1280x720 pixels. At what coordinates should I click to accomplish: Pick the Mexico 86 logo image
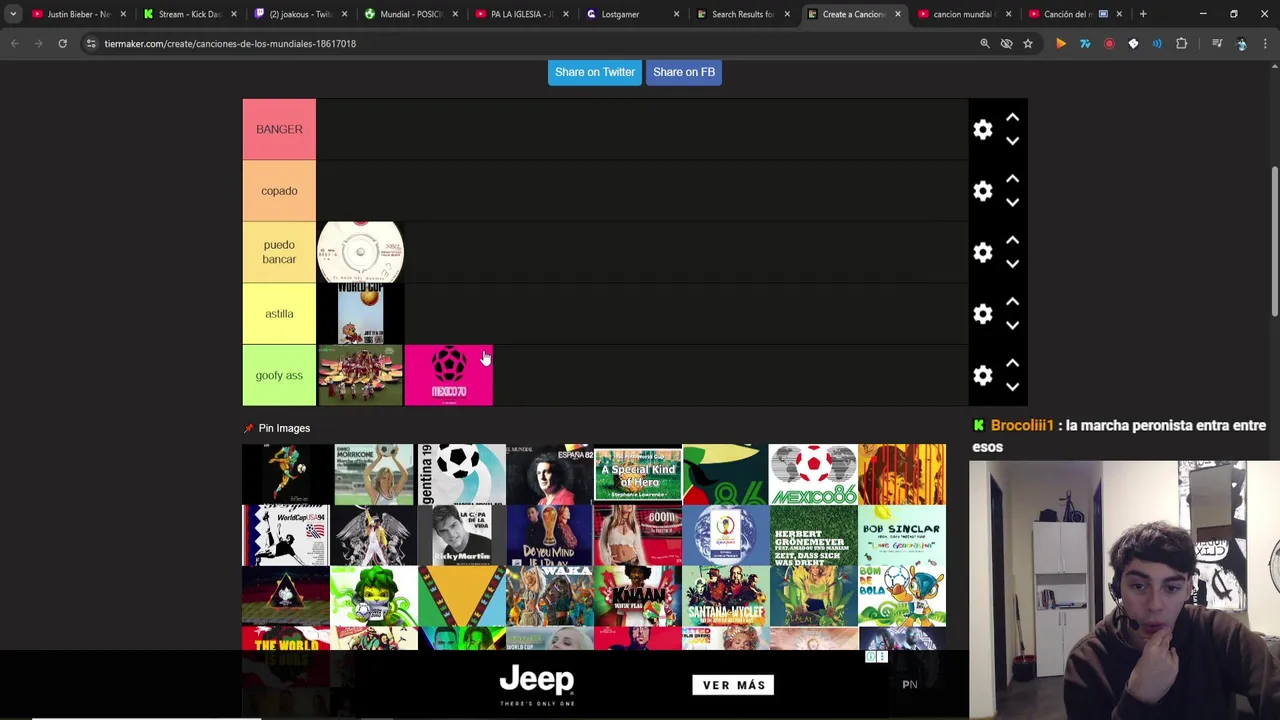(x=813, y=474)
